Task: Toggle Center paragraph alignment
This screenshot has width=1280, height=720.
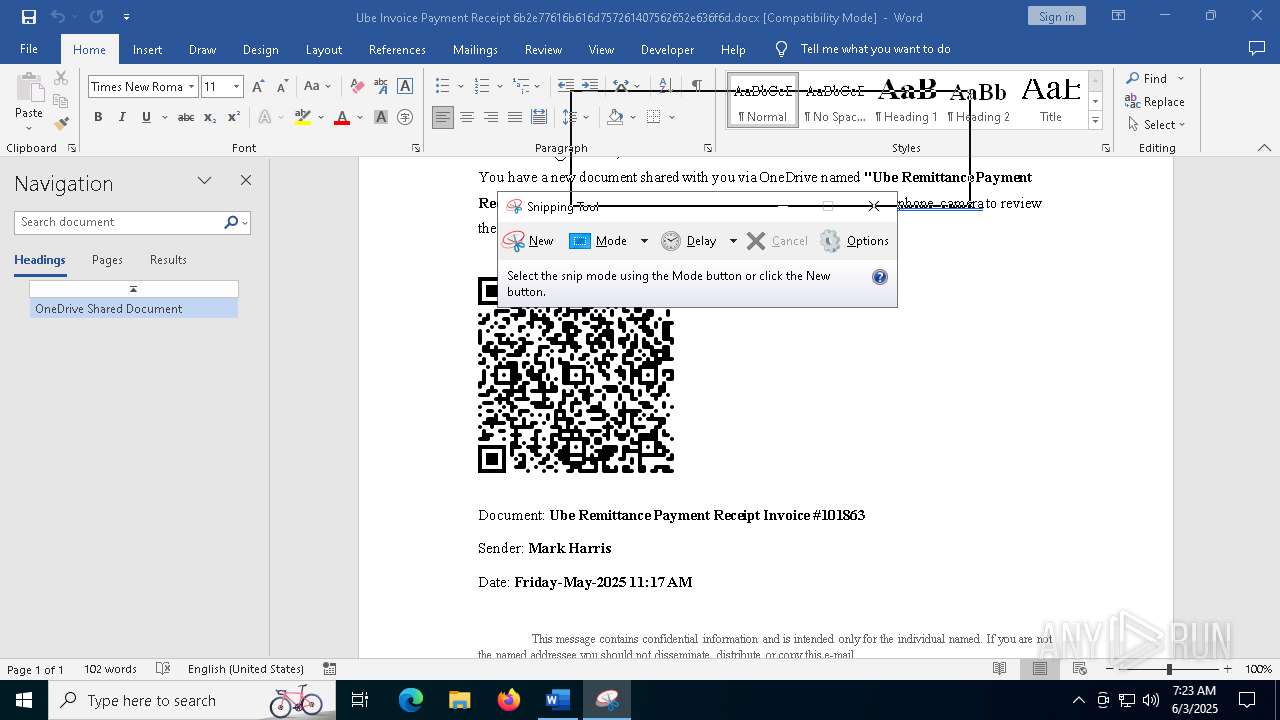Action: click(467, 117)
